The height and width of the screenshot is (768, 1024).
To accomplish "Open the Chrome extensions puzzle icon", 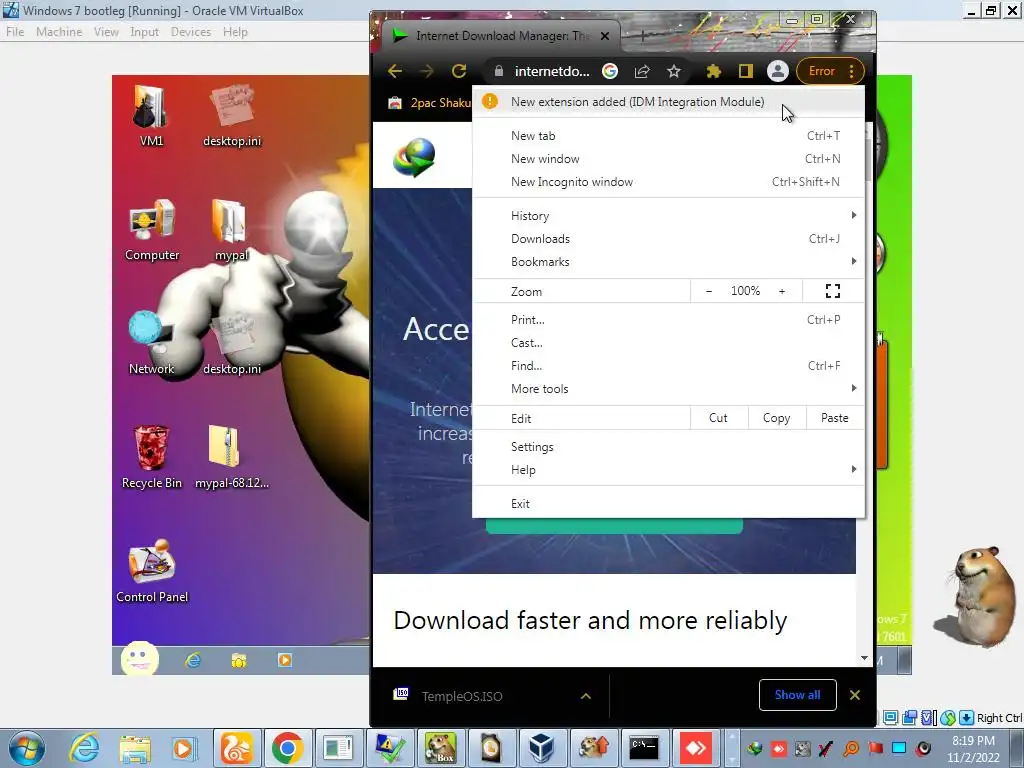I will pyautogui.click(x=713, y=71).
